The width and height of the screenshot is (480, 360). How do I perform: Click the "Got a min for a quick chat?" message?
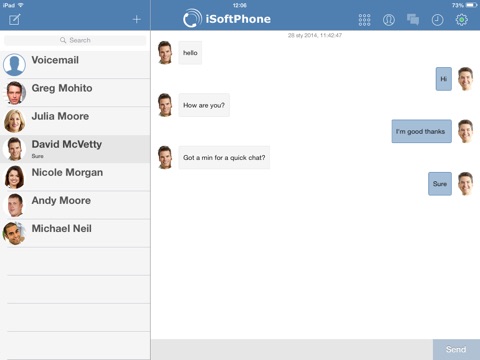tap(224, 158)
